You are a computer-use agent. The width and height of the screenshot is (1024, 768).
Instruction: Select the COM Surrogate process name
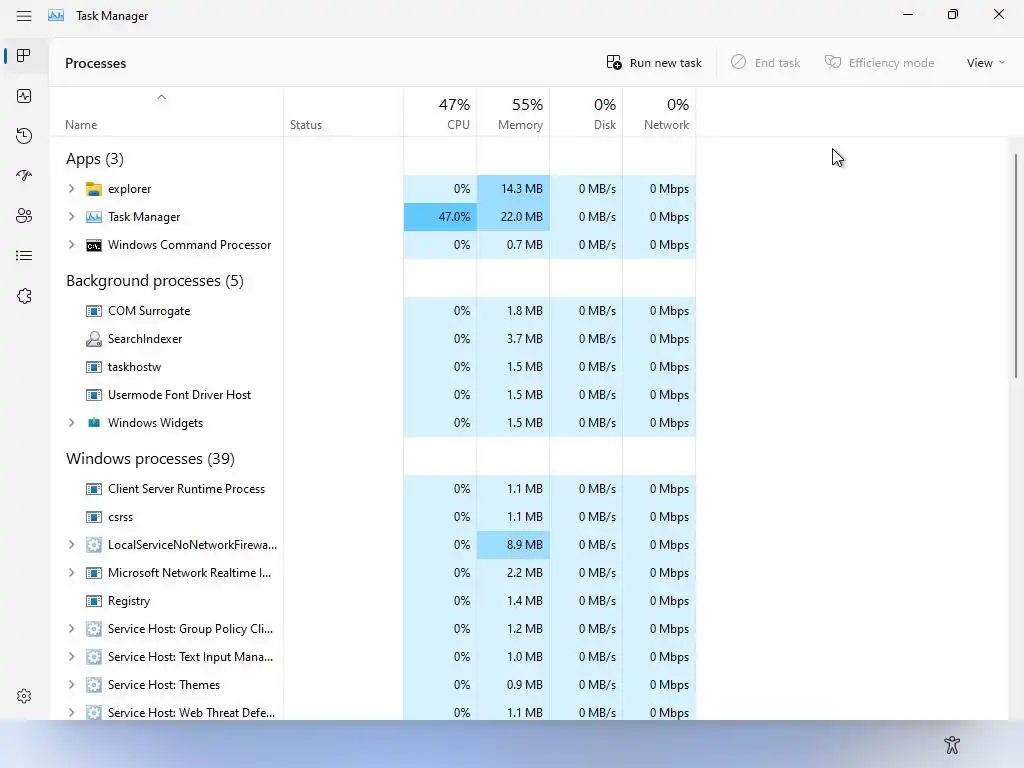pos(149,311)
